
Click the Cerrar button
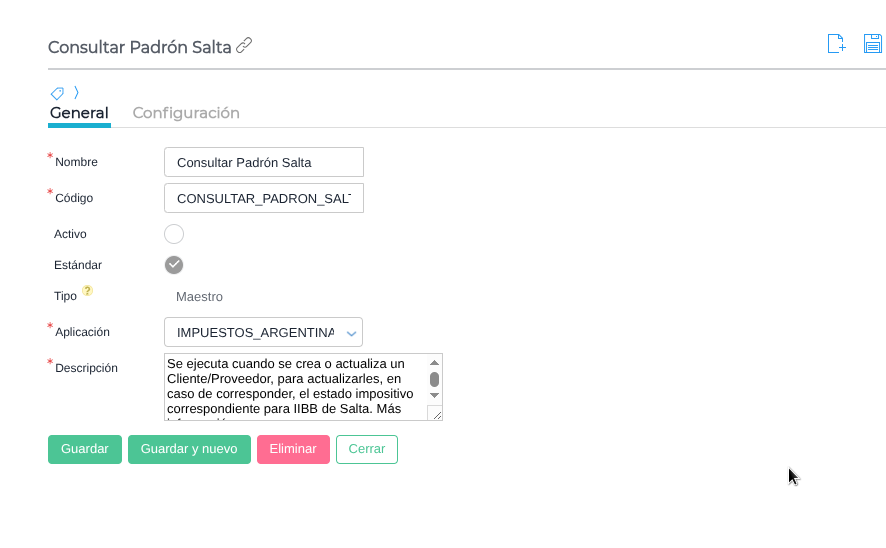pyautogui.click(x=366, y=449)
